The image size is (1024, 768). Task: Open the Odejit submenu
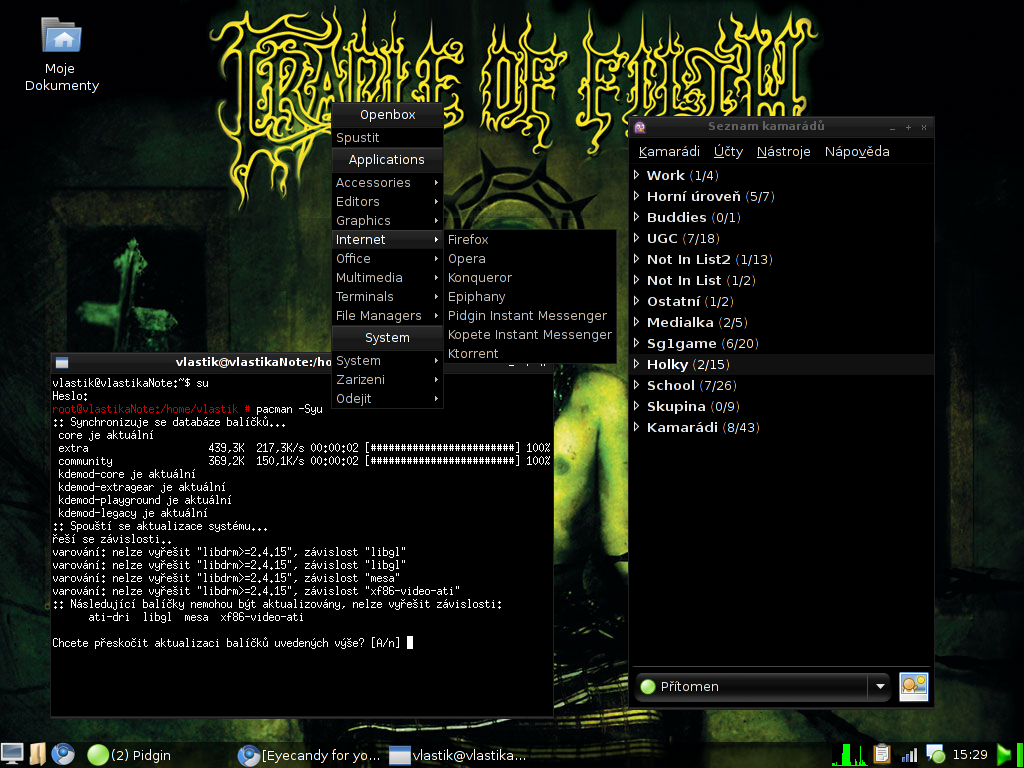coord(387,398)
